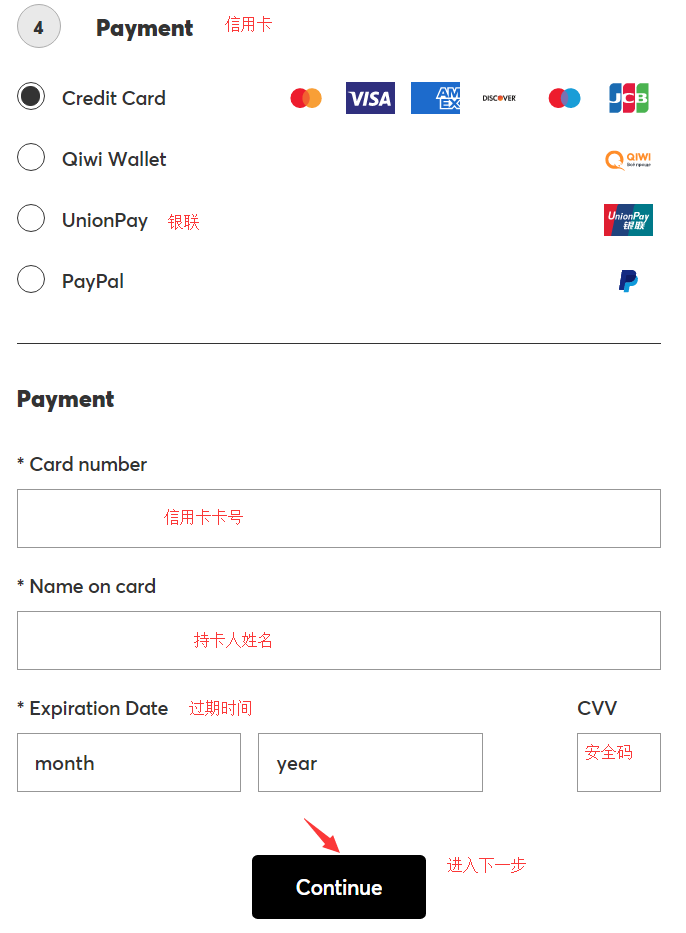Click the American Express logo
Screen dimensions: 686x933
(x=435, y=98)
